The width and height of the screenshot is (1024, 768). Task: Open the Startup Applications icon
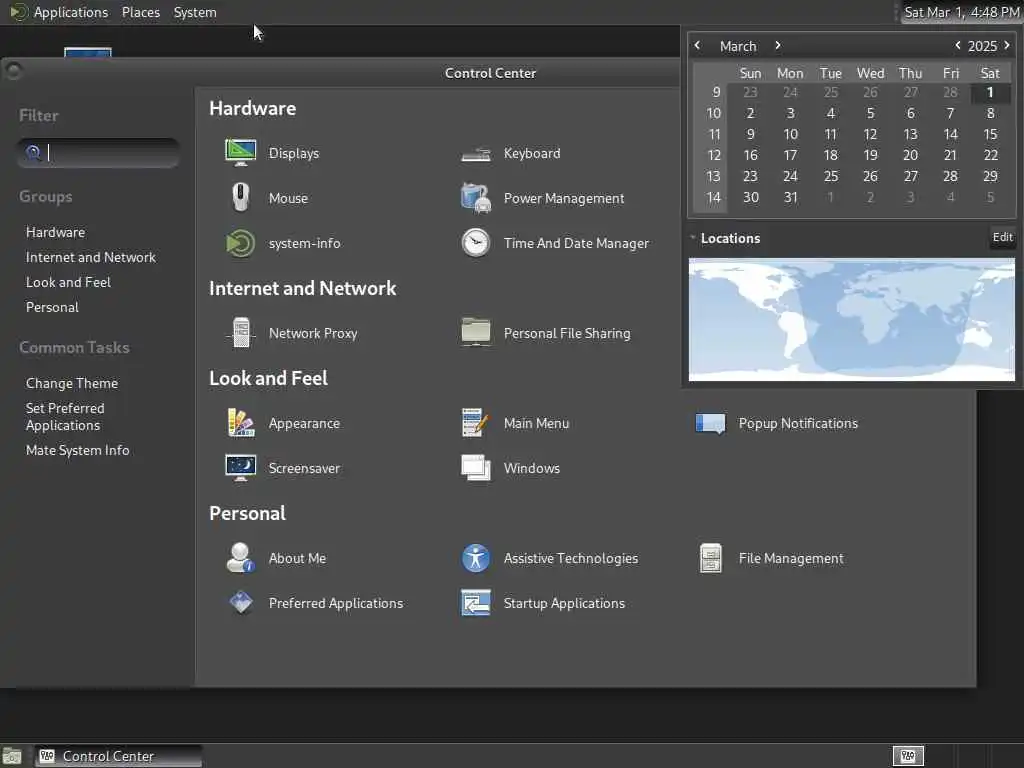click(475, 603)
